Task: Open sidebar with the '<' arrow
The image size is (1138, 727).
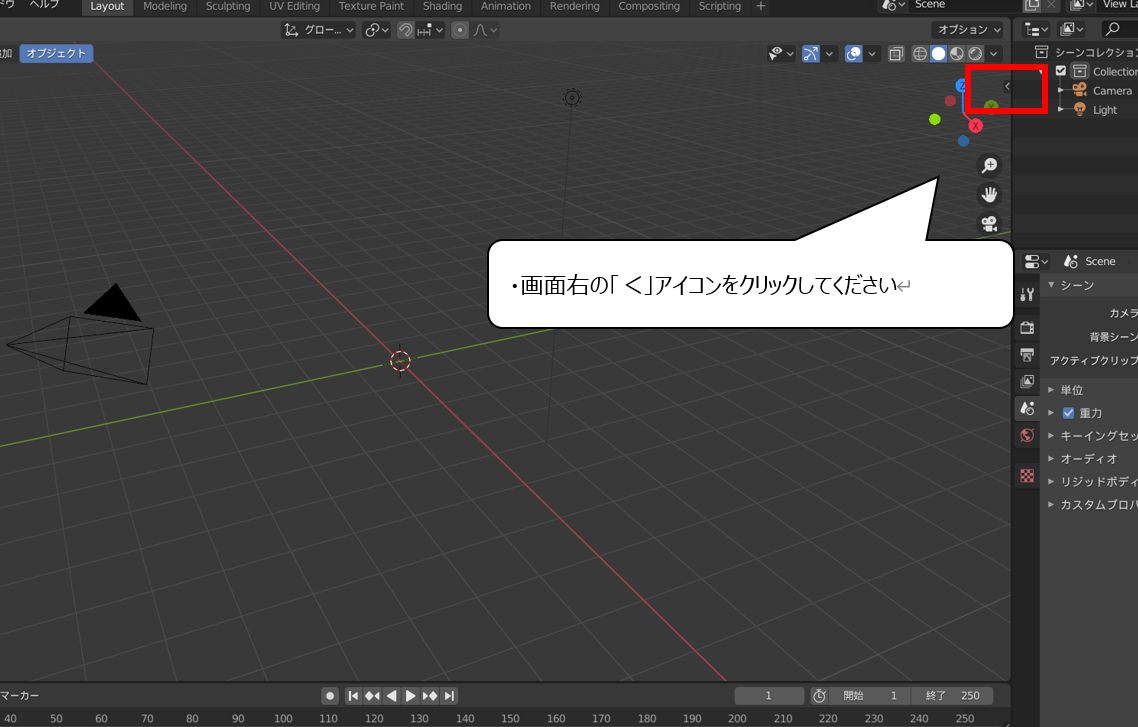Action: (1007, 86)
